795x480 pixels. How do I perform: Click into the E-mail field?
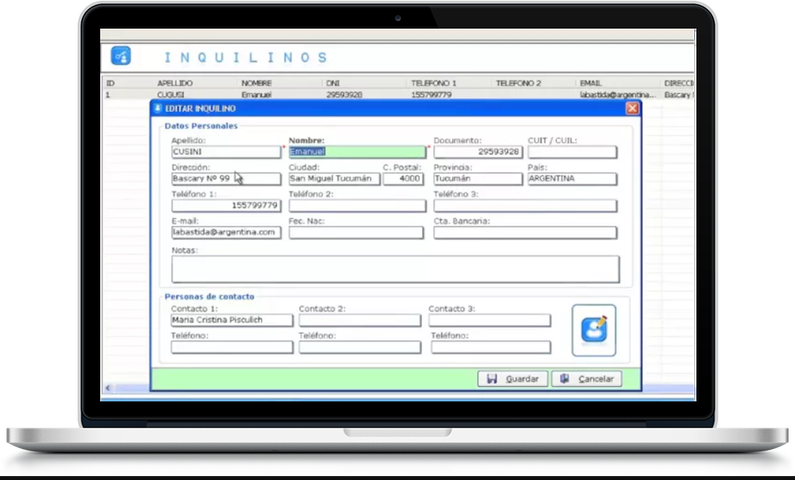tap(226, 232)
